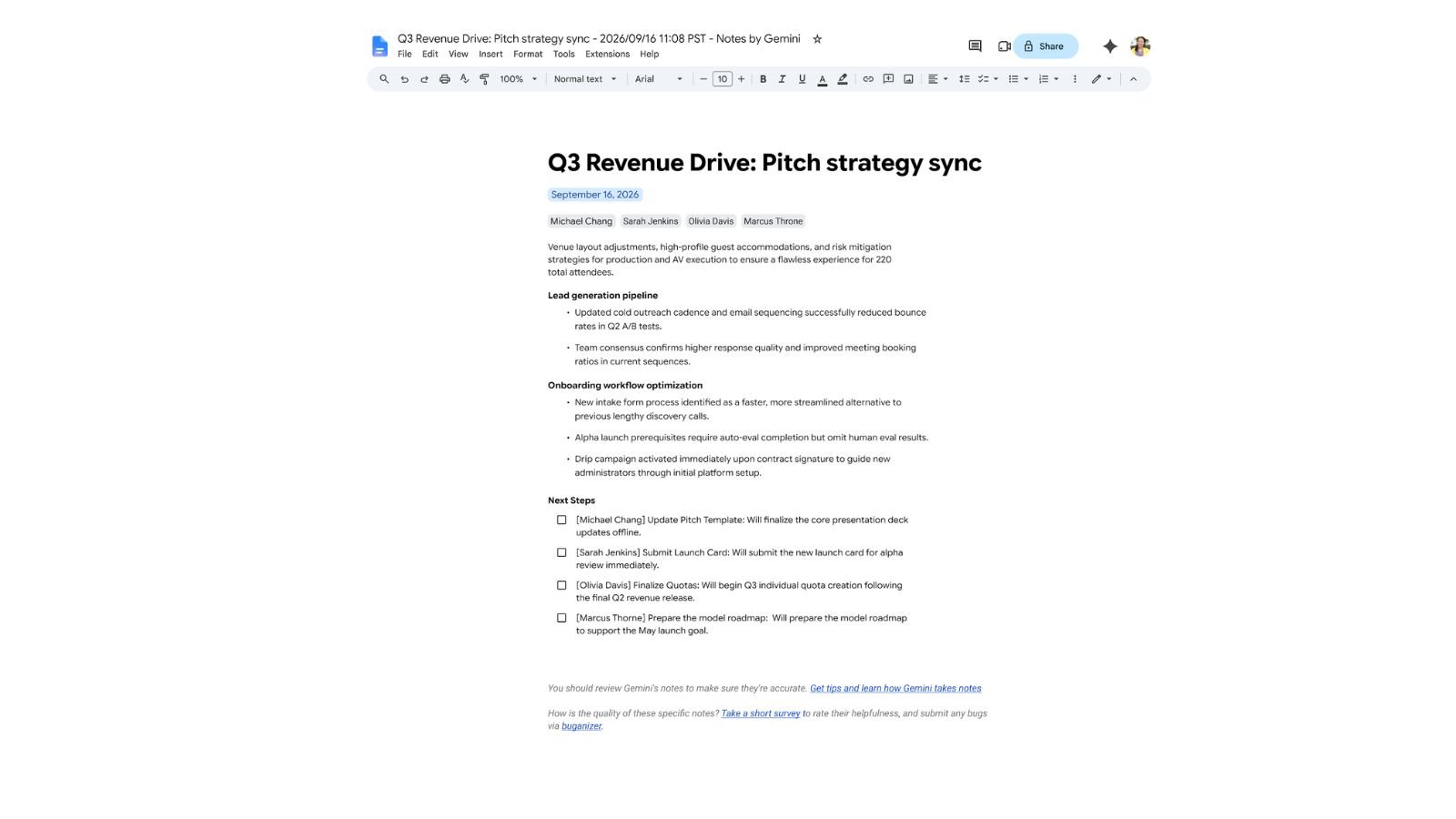Open text alignment dropdown

point(937,79)
